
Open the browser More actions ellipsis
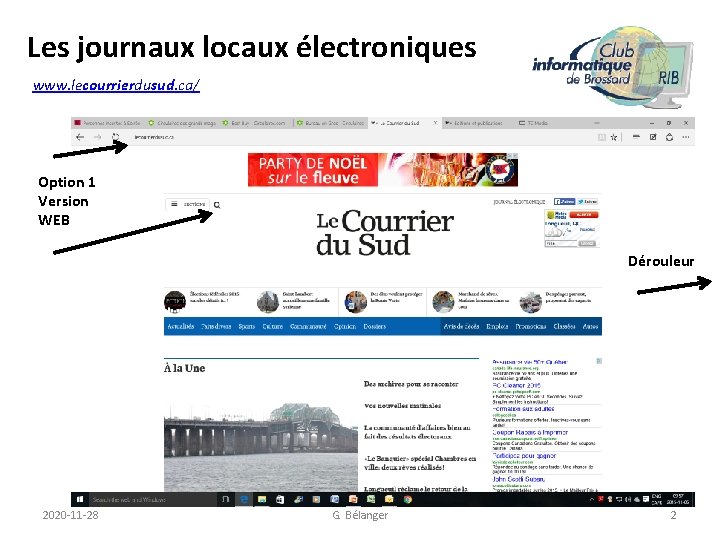coord(686,137)
